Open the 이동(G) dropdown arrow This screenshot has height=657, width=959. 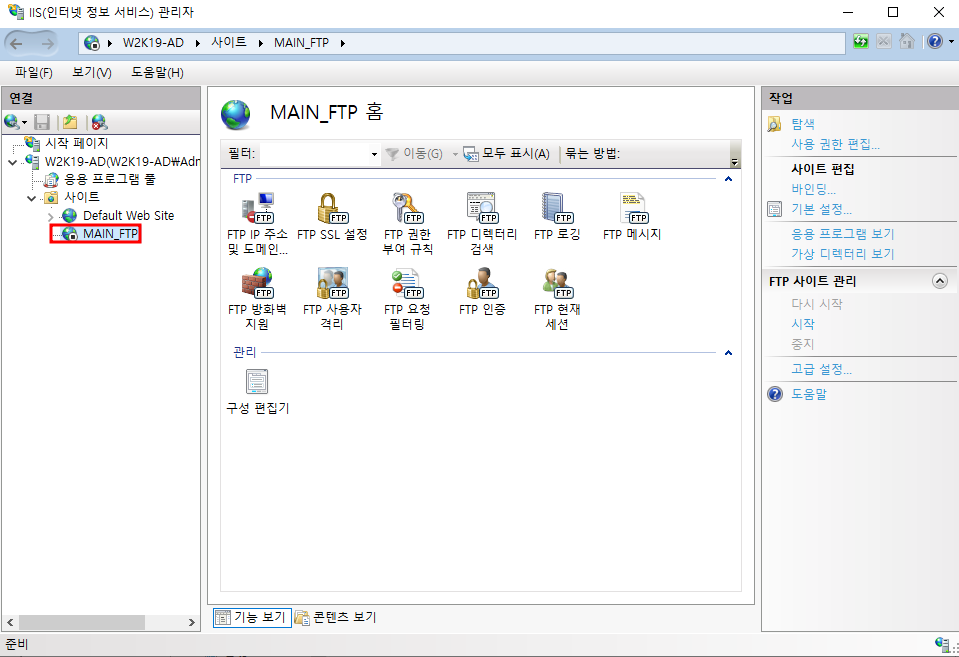pyautogui.click(x=455, y=154)
